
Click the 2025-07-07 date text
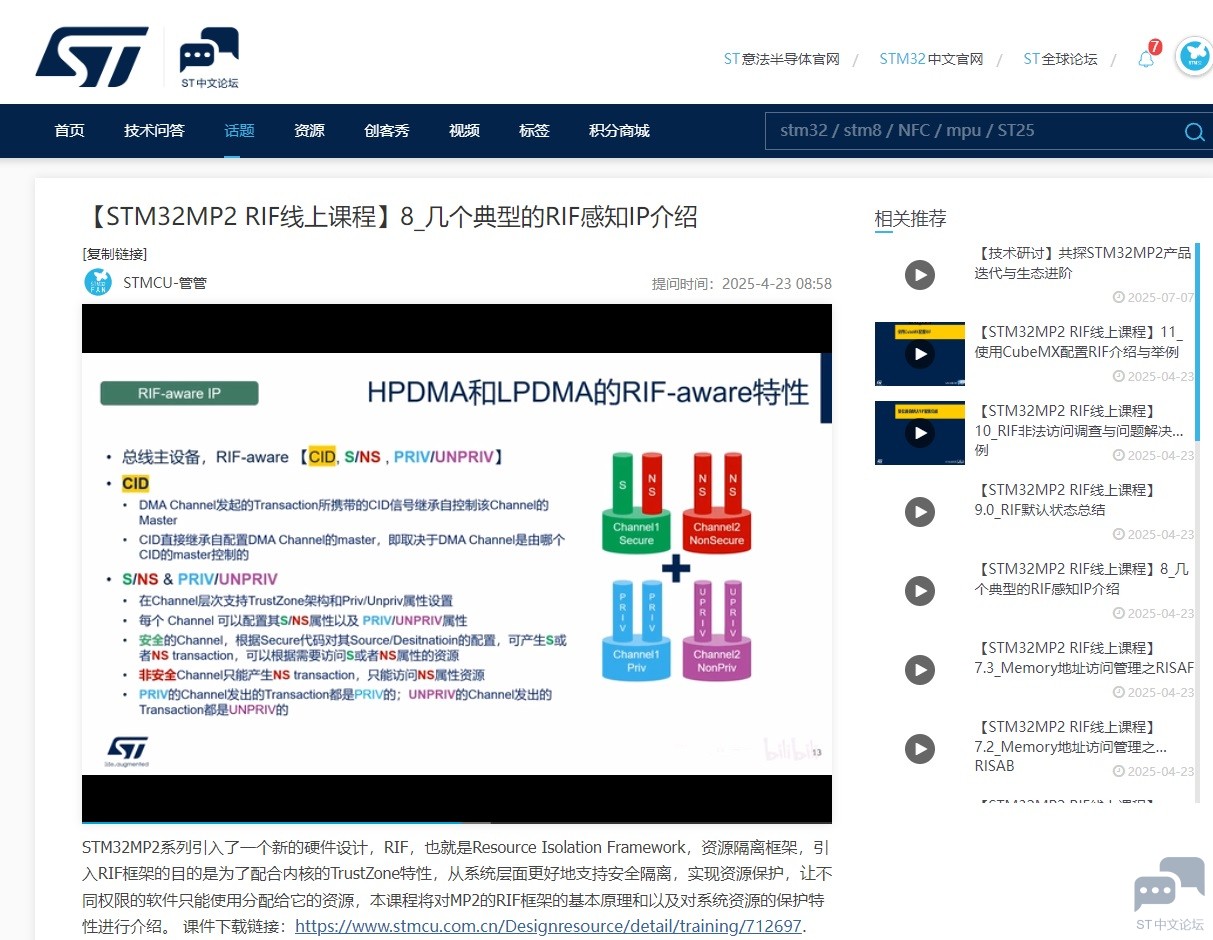pyautogui.click(x=1160, y=298)
